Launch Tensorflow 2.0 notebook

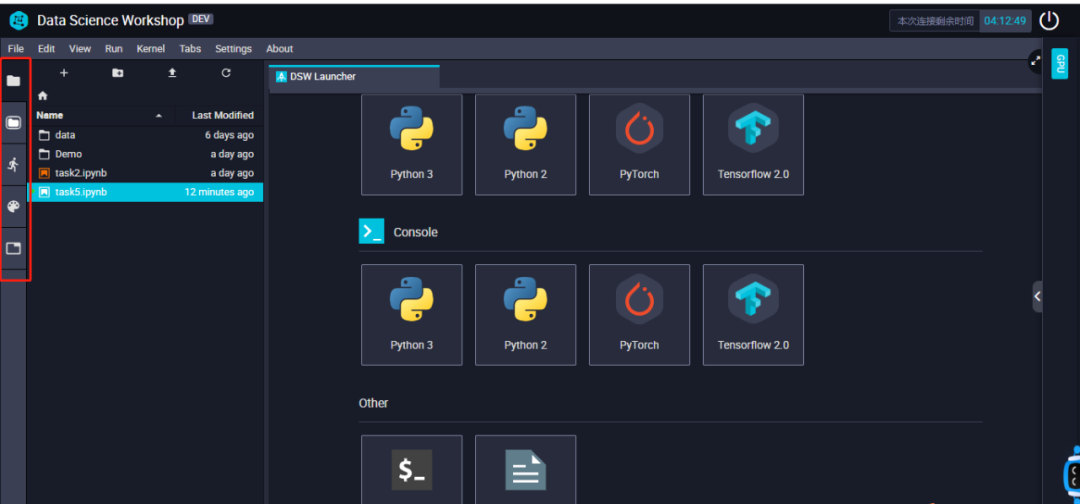(x=754, y=145)
